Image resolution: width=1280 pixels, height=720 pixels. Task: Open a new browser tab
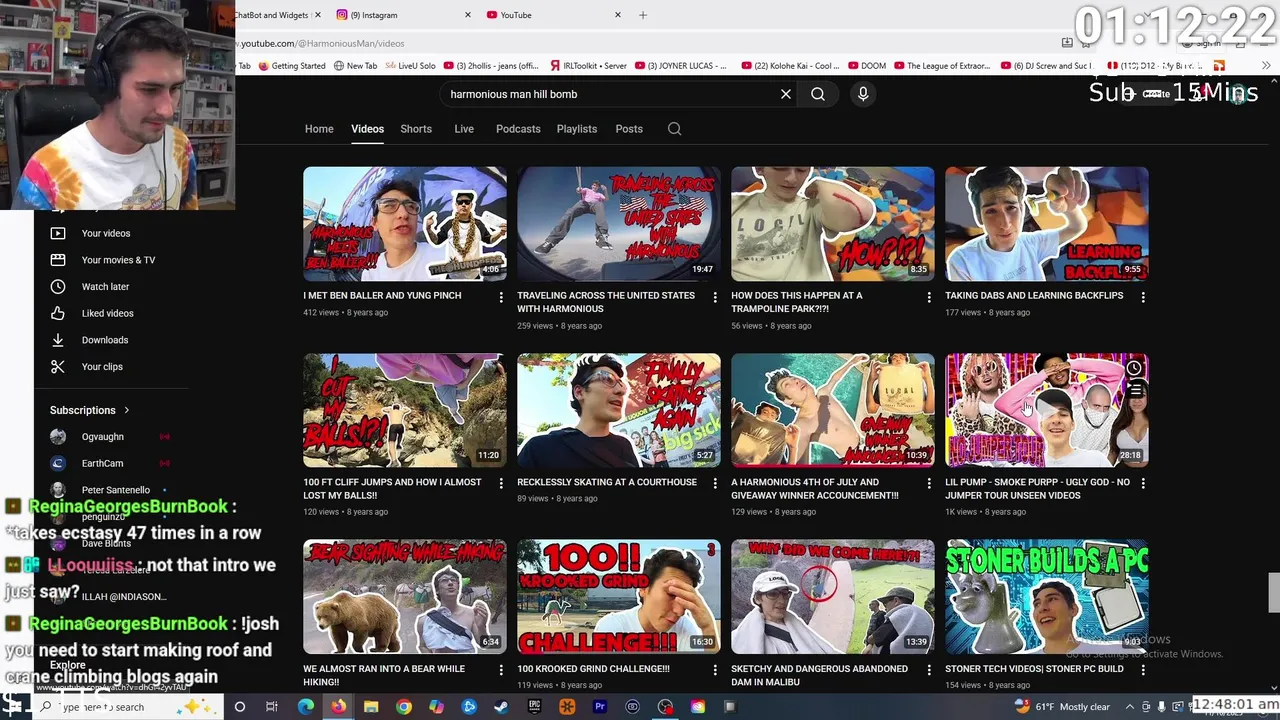(x=643, y=15)
